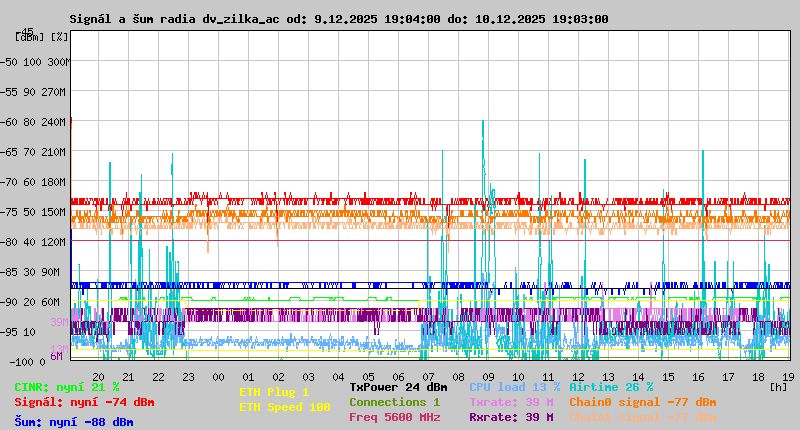Click the -80 dBm label on y-axis
This screenshot has width=800, height=430.
point(12,242)
